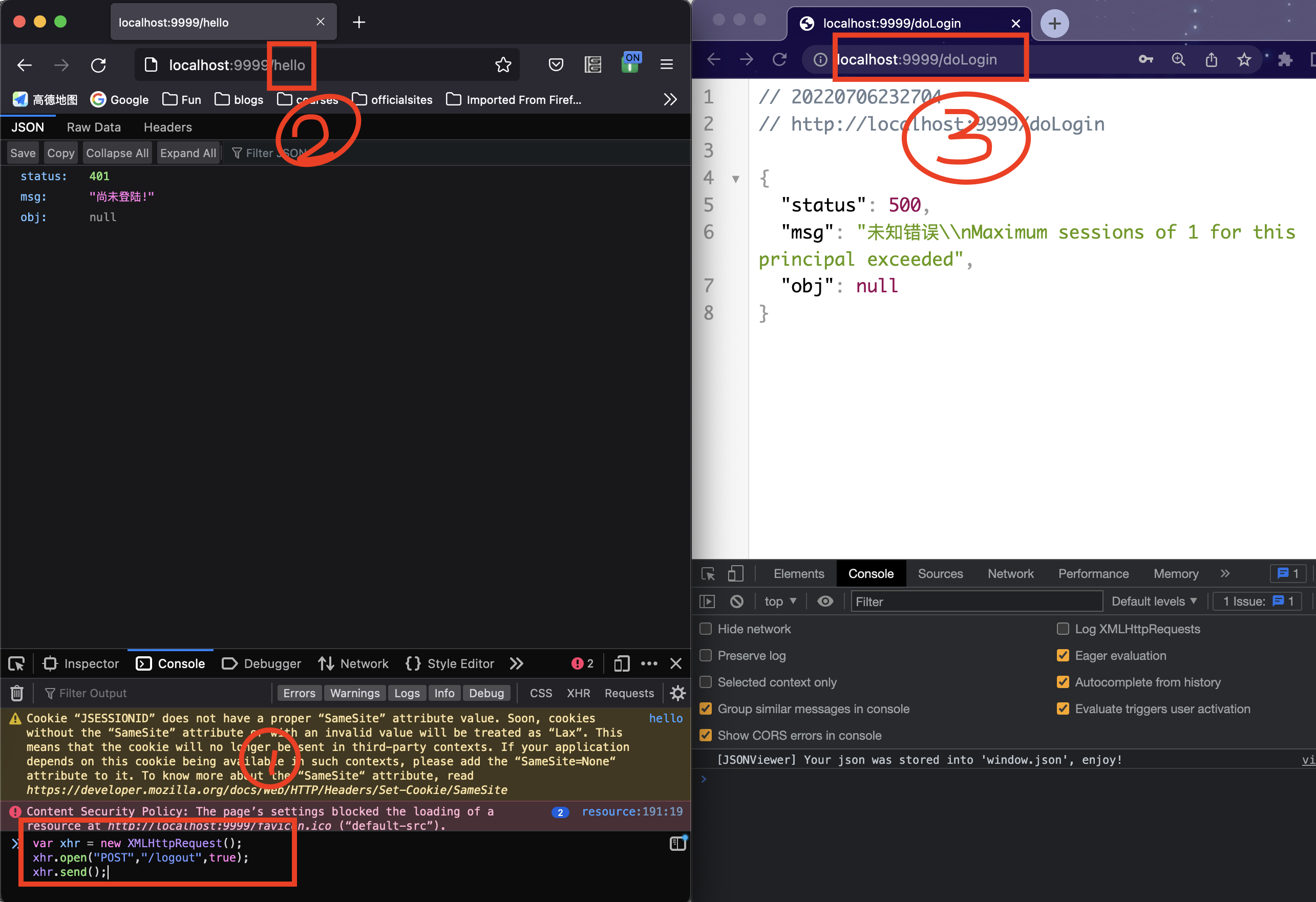Check the Preserve log checkbox

[x=706, y=655]
